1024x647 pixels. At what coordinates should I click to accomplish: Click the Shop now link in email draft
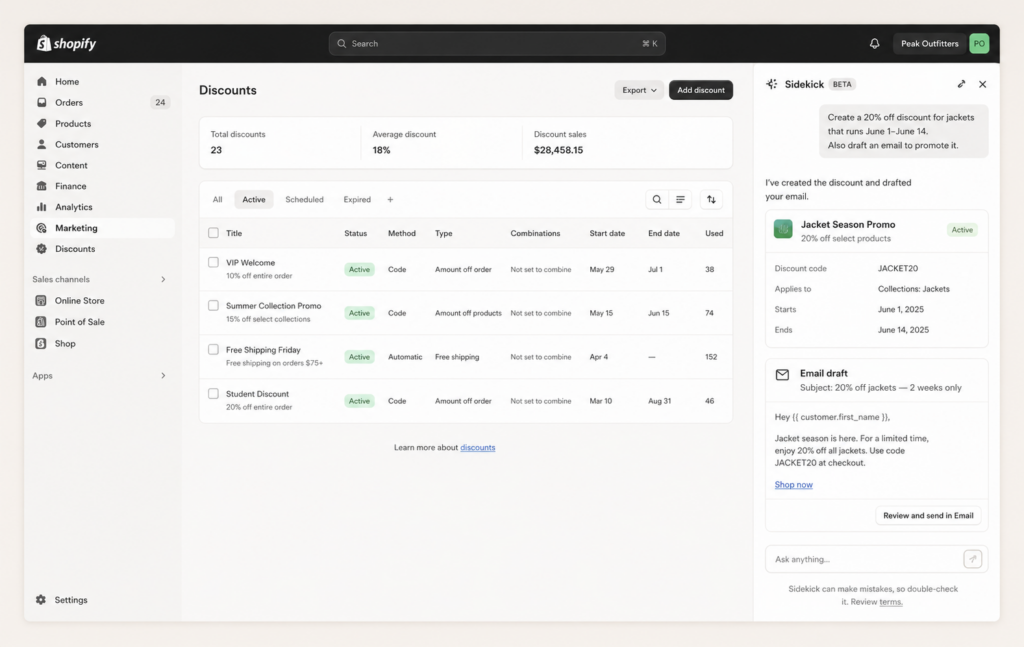[793, 484]
